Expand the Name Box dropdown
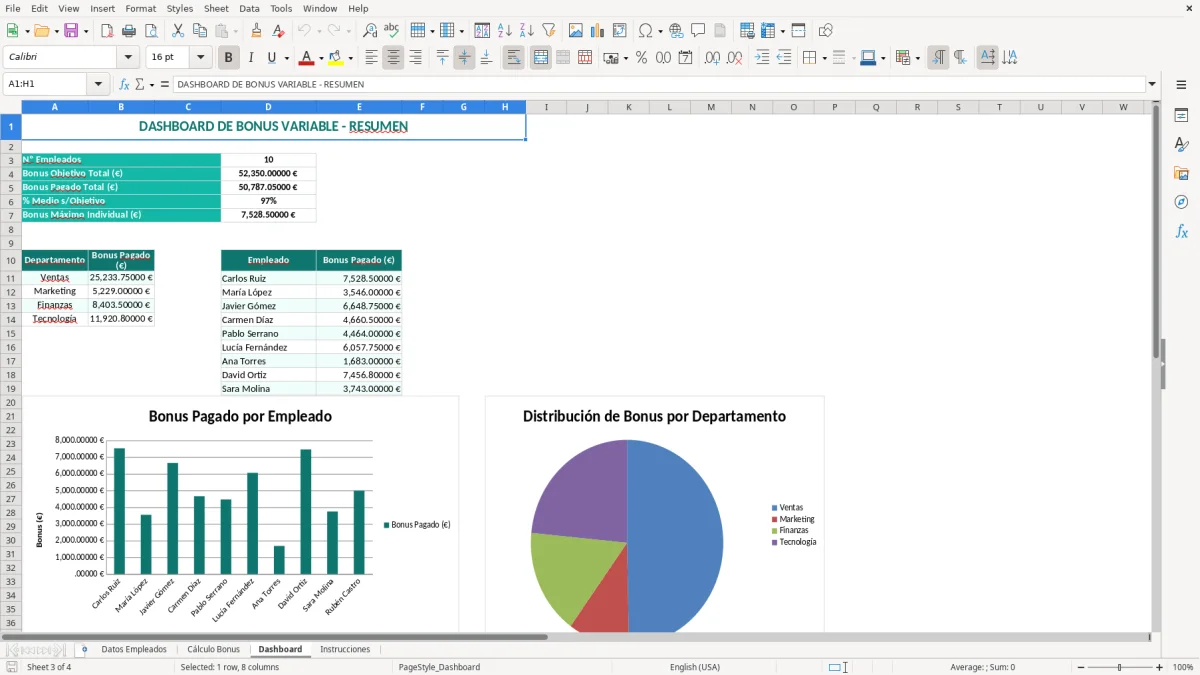 [x=98, y=84]
